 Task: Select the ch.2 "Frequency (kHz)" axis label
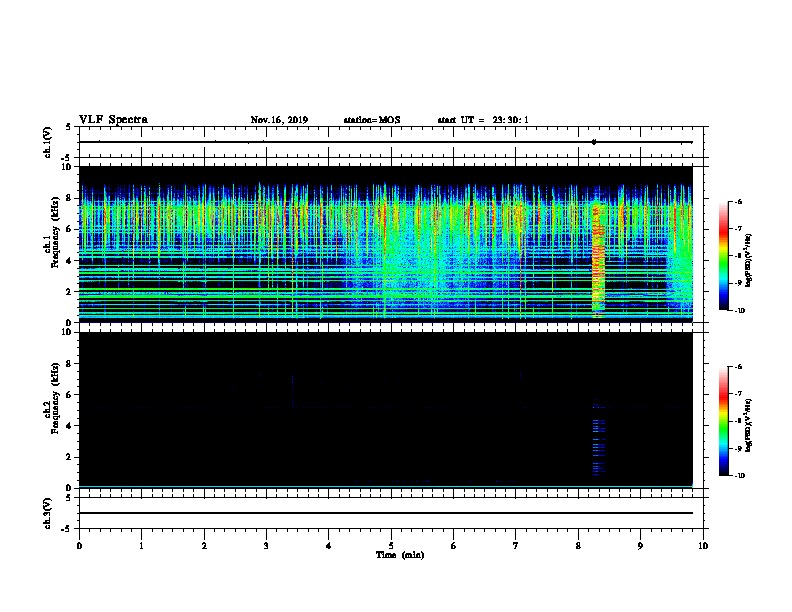pos(55,397)
